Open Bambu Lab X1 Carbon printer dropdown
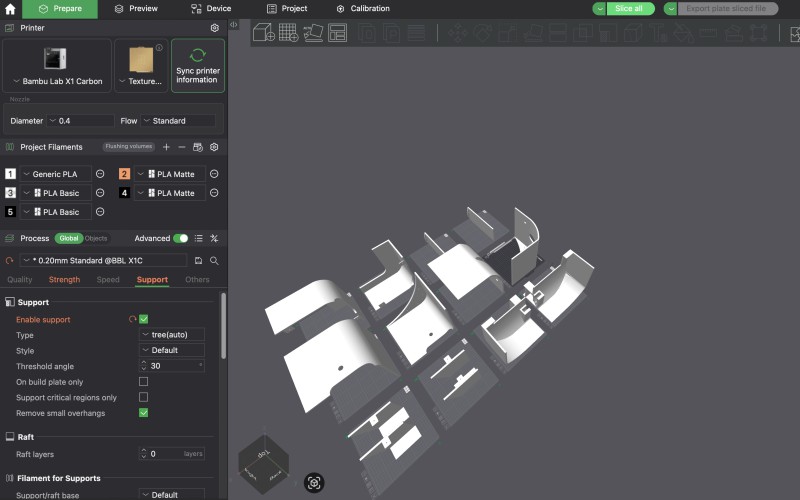800x500 pixels. [x=57, y=66]
